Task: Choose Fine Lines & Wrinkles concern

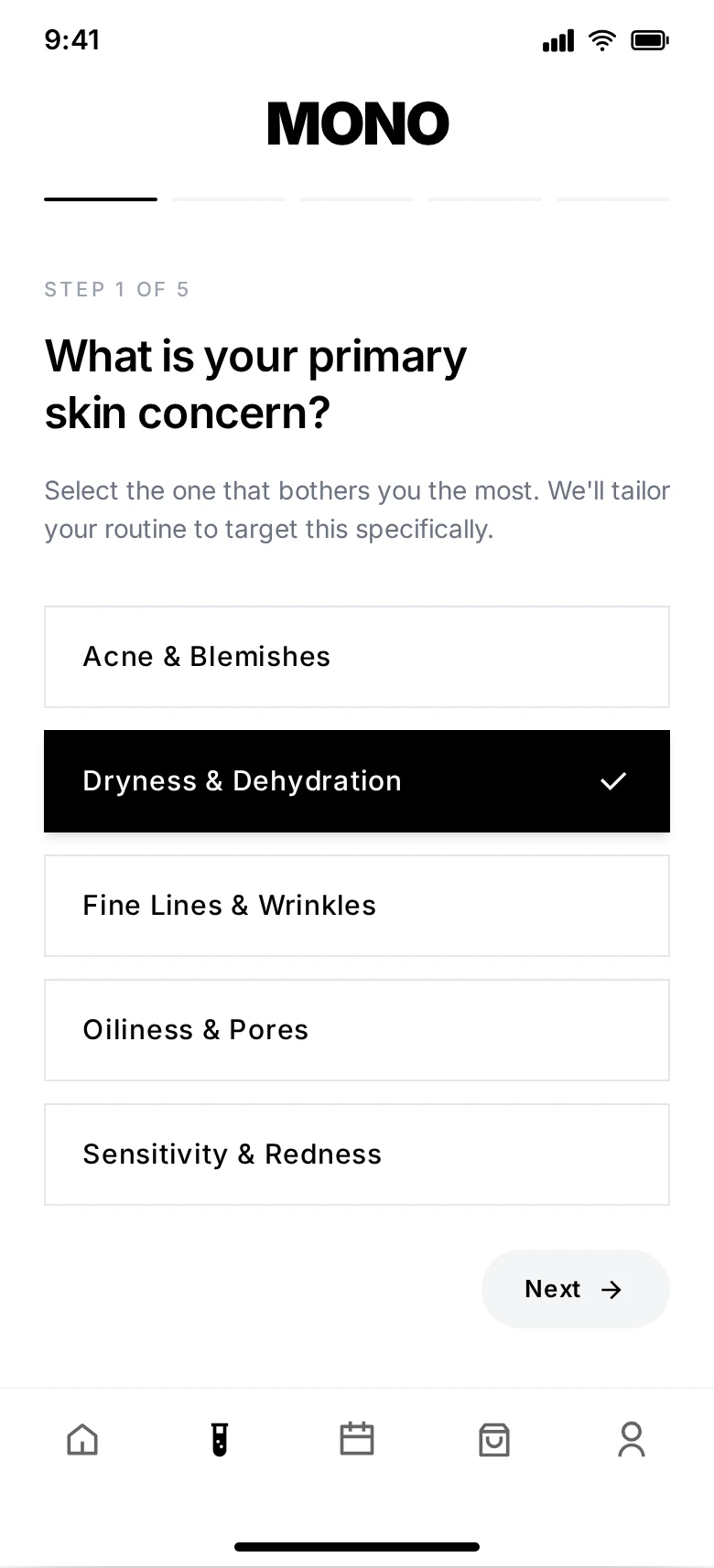Action: 357,906
